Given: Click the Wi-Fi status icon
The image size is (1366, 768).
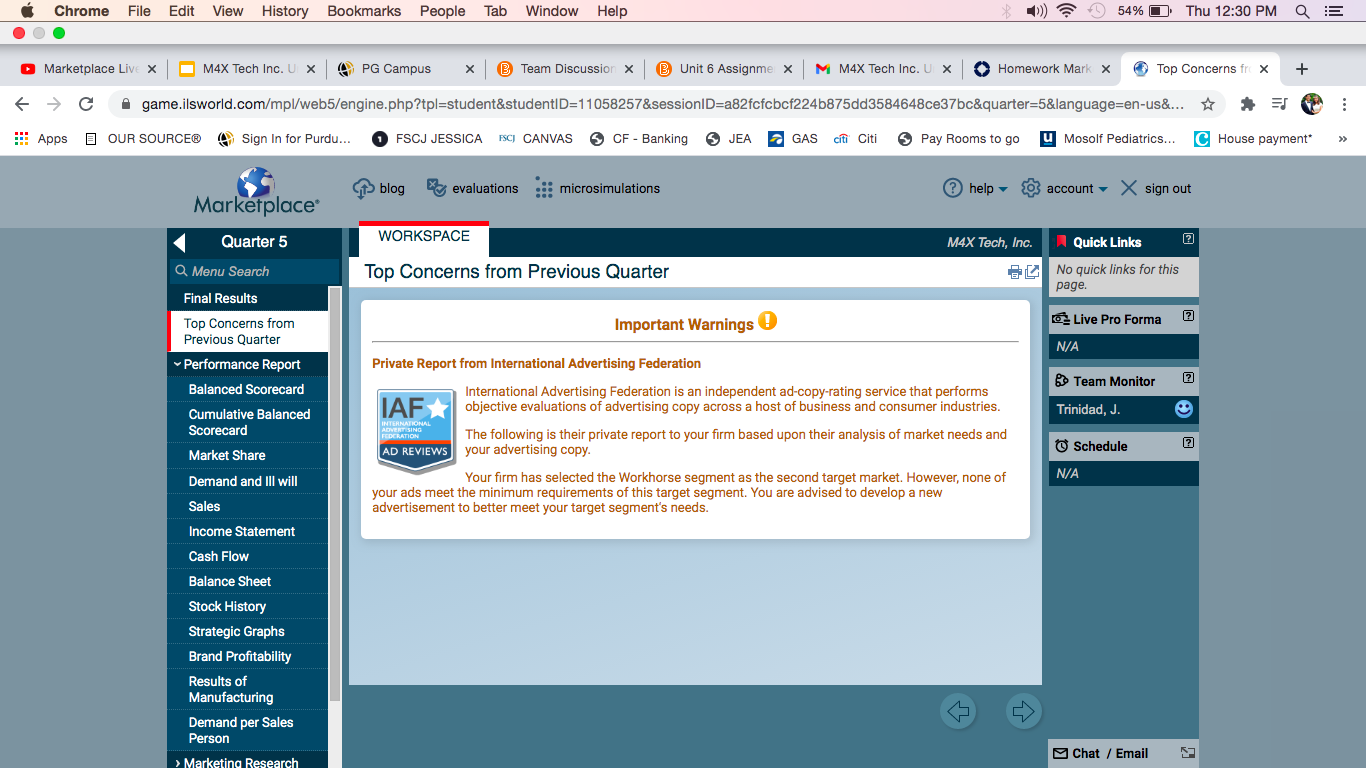Looking at the screenshot, I should (1066, 11).
